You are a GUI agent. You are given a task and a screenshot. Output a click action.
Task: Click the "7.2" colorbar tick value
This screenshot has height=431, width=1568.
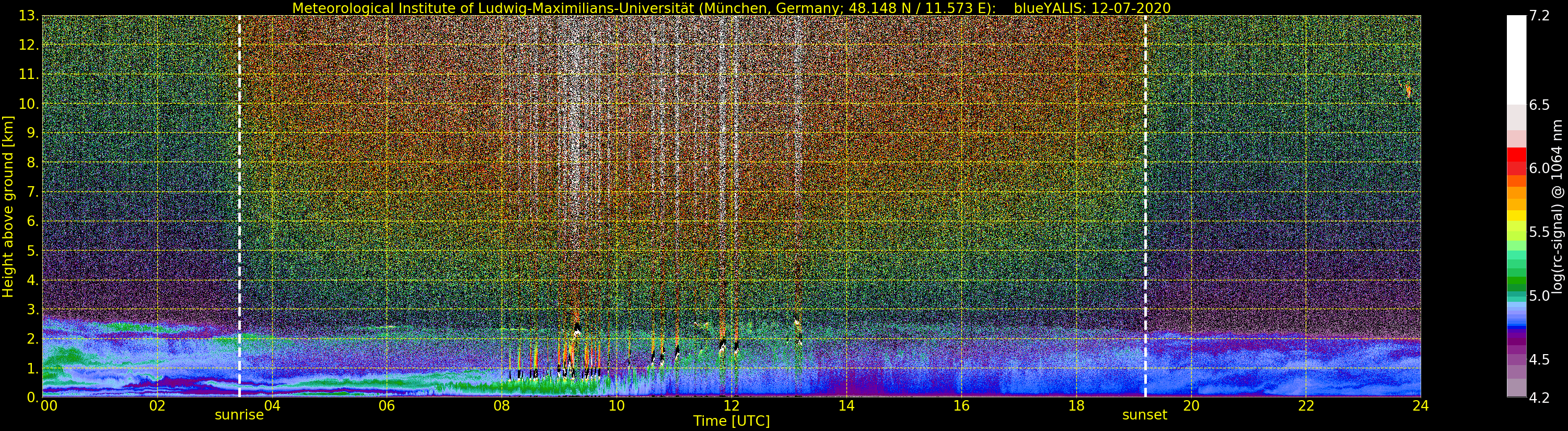(x=1539, y=16)
